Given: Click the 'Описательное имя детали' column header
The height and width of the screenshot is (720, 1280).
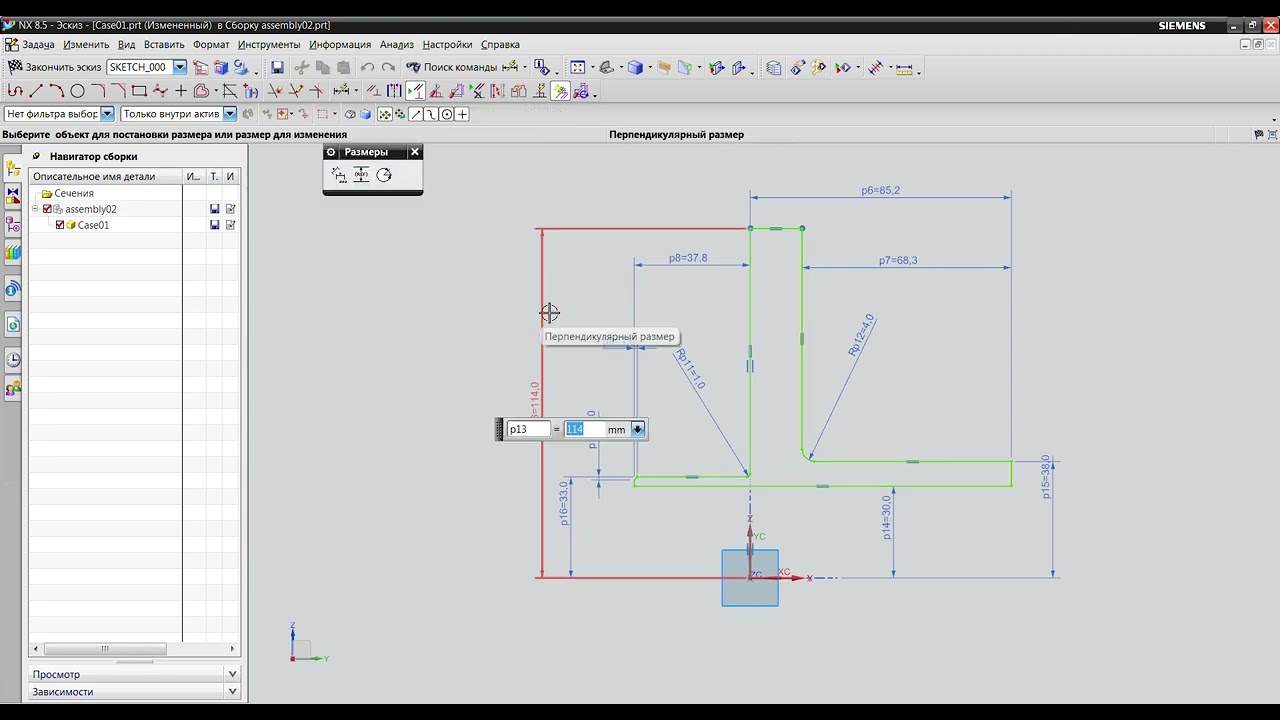Looking at the screenshot, I should [x=105, y=176].
